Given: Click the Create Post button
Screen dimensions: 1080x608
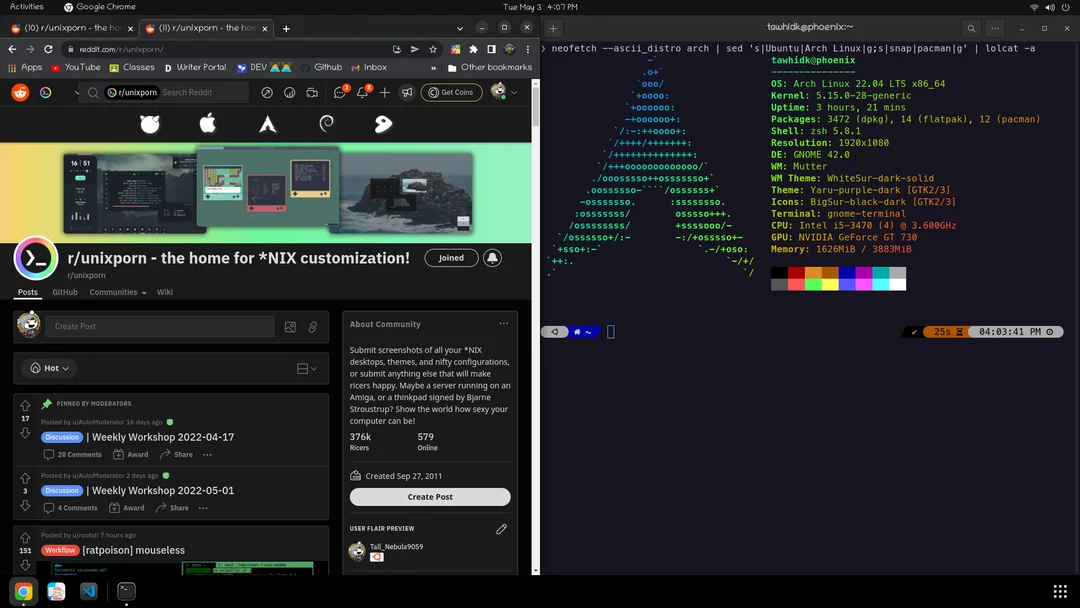Looking at the screenshot, I should [x=430, y=497].
